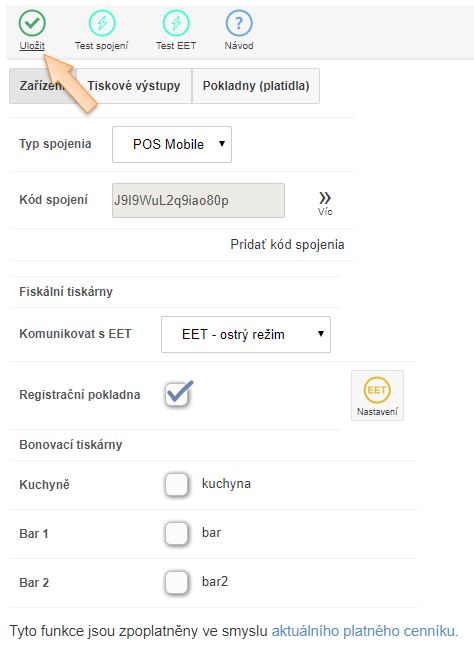The height and width of the screenshot is (650, 474).
Task: Expand more options with Víc arrows
Action: click(325, 204)
